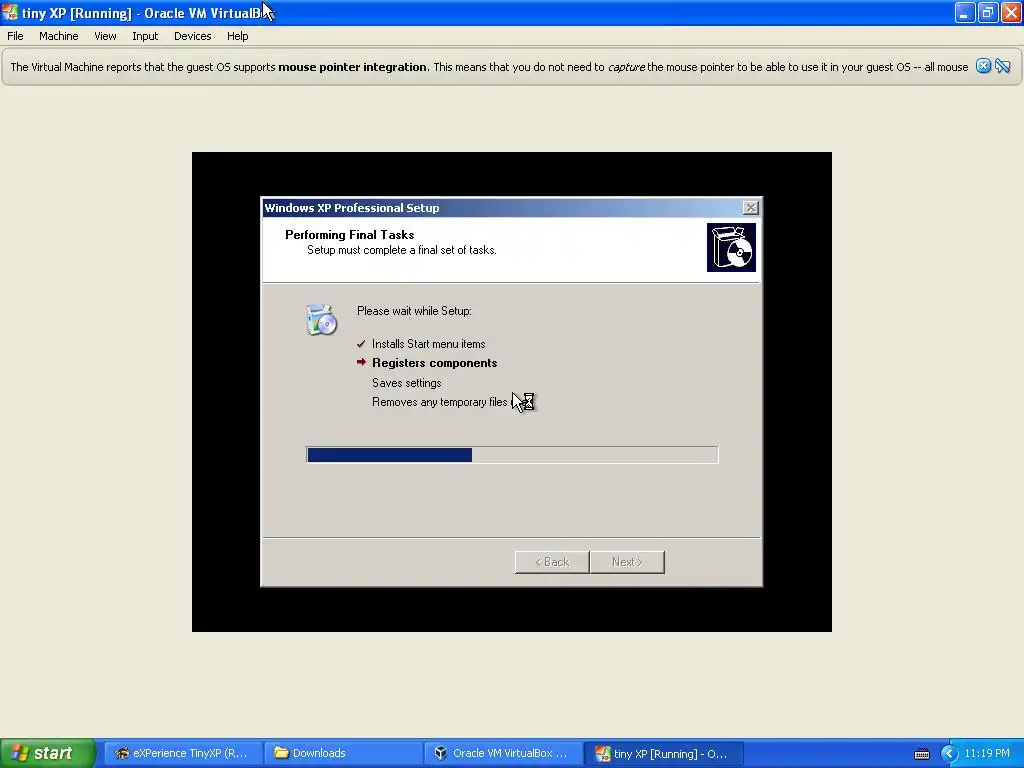Open the View menu
This screenshot has width=1024, height=768.
click(x=105, y=36)
